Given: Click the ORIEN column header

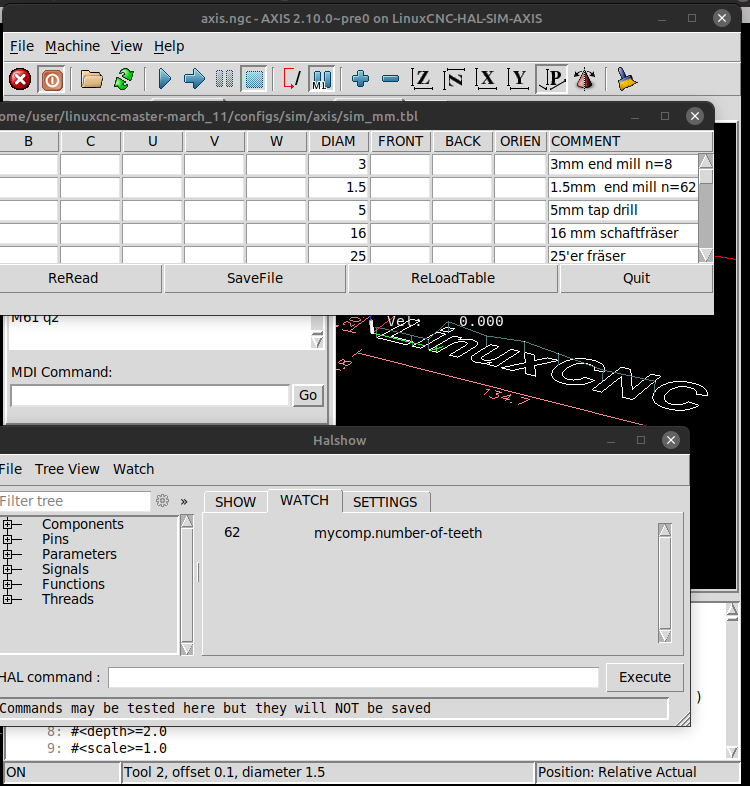Looking at the screenshot, I should pos(520,141).
